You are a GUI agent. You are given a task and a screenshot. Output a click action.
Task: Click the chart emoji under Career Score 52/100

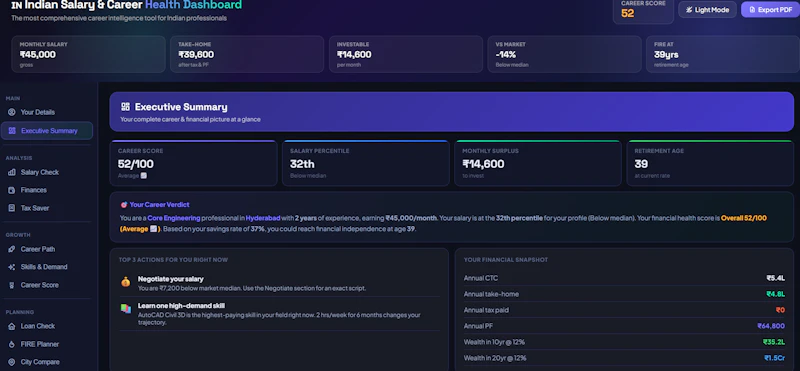click(143, 176)
